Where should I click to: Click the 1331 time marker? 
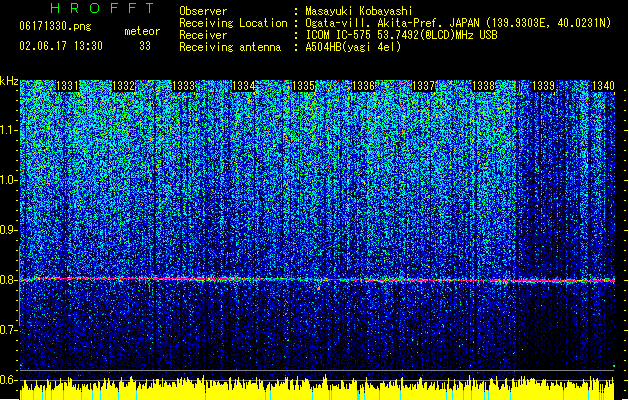pos(67,86)
